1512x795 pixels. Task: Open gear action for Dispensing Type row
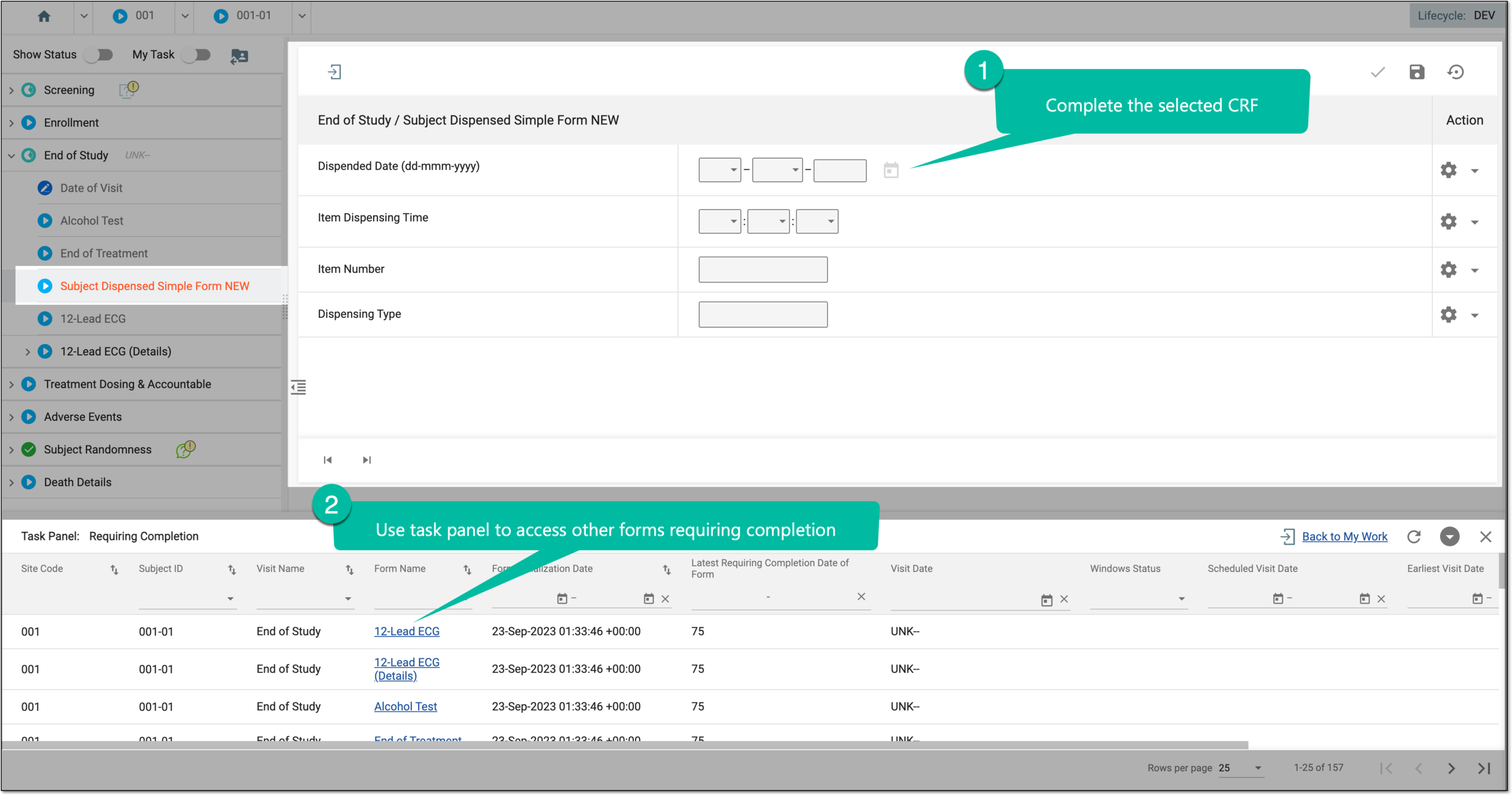1448,314
